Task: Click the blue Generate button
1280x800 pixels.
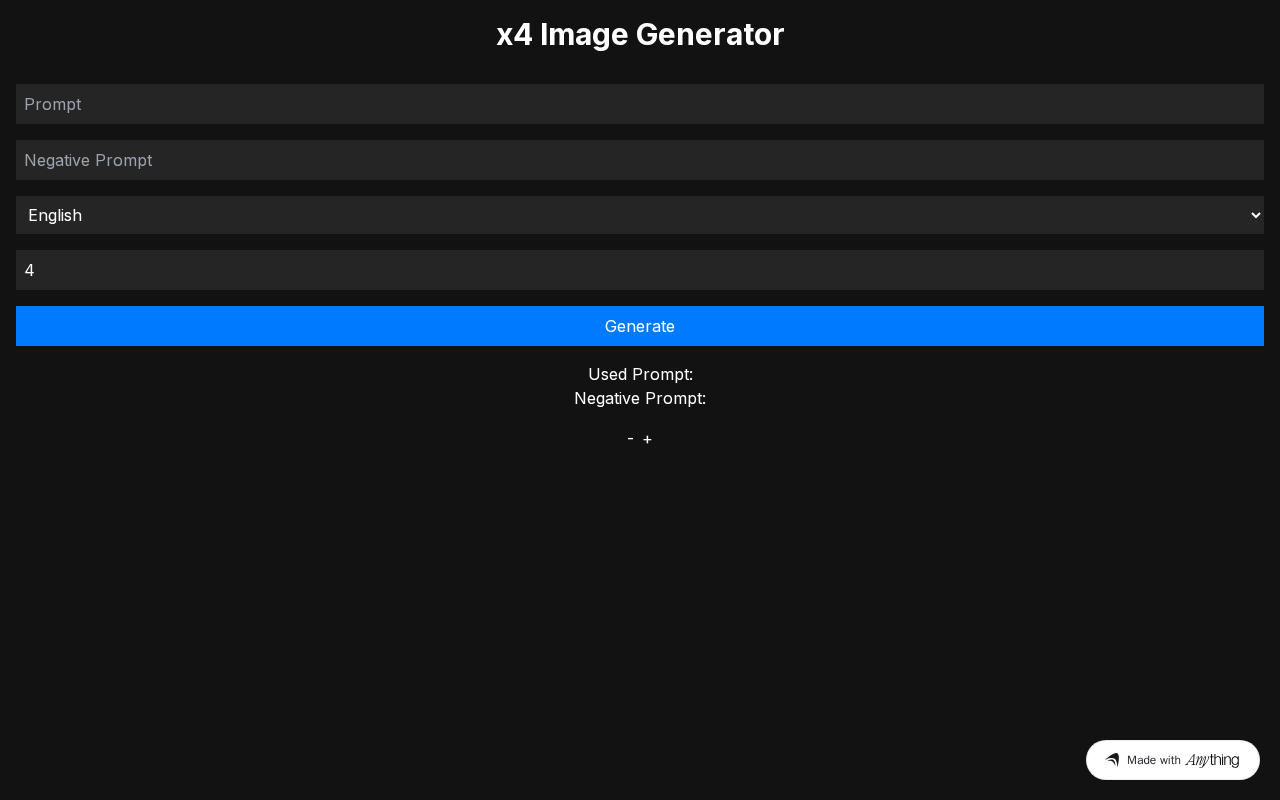Action: pos(640,326)
